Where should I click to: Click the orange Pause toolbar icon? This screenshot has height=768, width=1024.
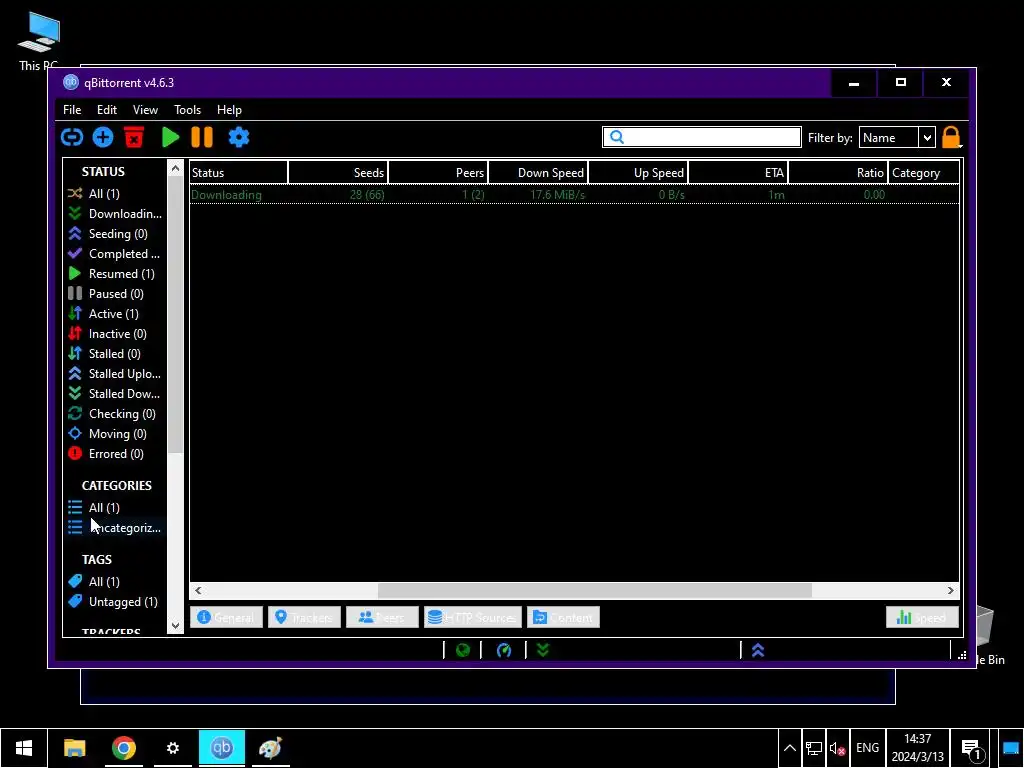click(x=202, y=137)
